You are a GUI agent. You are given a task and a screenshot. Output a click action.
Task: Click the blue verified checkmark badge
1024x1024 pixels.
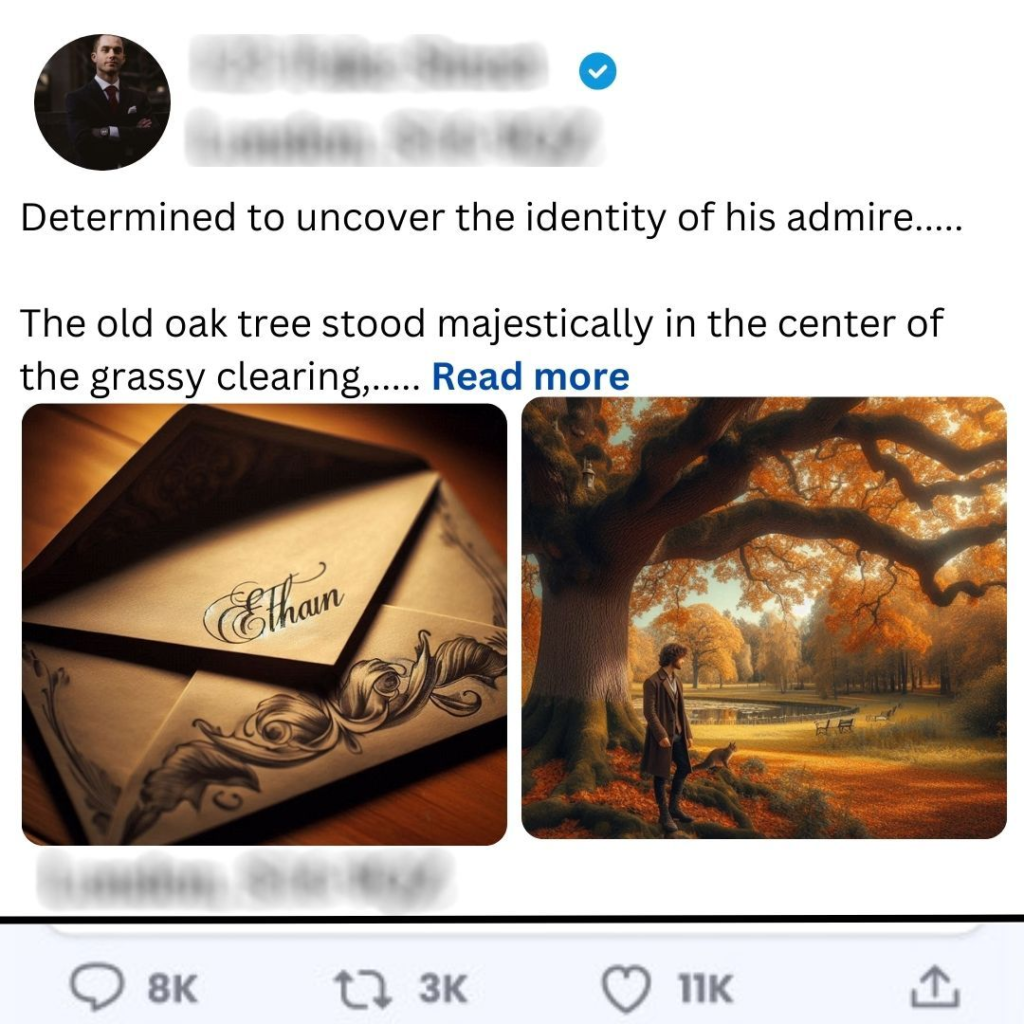click(598, 71)
